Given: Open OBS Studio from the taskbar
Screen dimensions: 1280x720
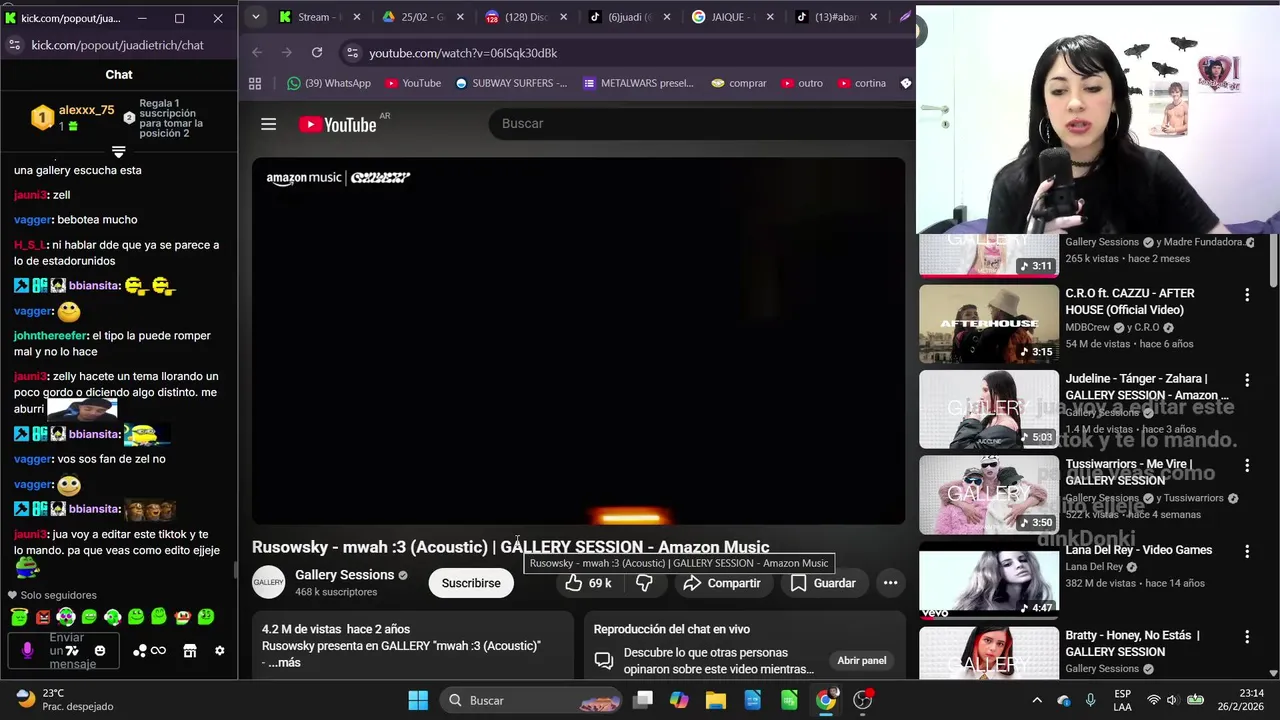Looking at the screenshot, I should pos(863,700).
